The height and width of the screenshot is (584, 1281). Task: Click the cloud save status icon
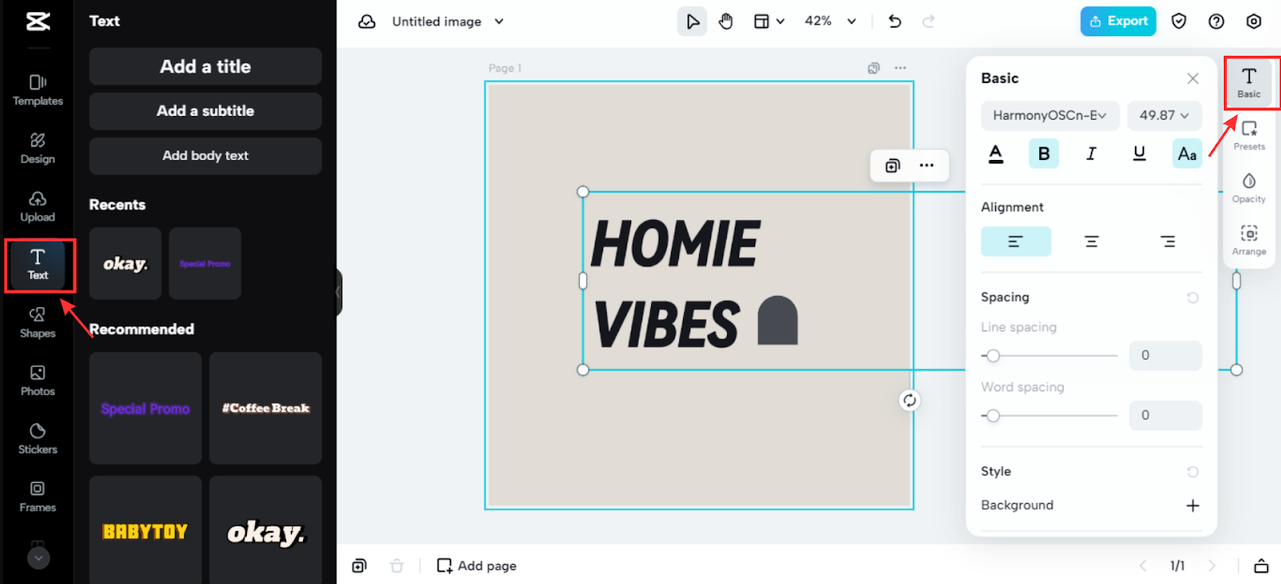point(367,21)
